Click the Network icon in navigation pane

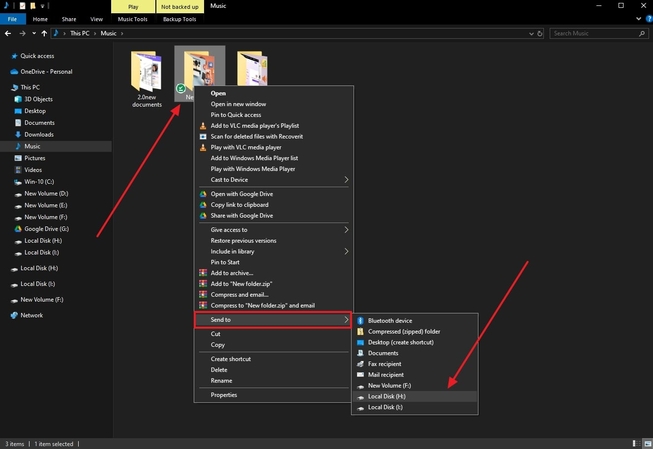click(x=13, y=315)
